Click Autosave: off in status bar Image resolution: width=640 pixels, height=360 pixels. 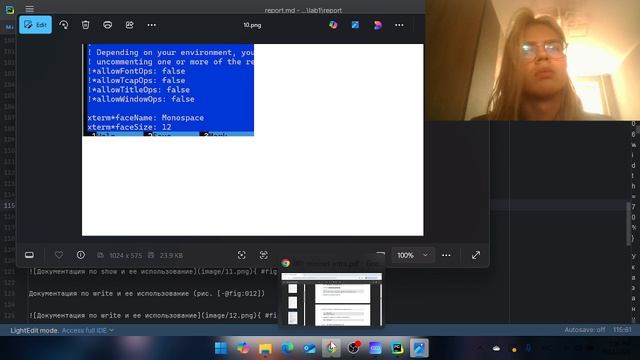pyautogui.click(x=584, y=330)
